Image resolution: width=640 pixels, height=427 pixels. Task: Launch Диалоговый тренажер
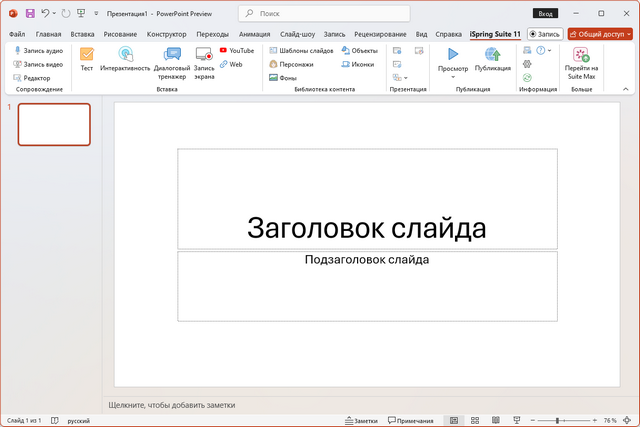(x=172, y=56)
